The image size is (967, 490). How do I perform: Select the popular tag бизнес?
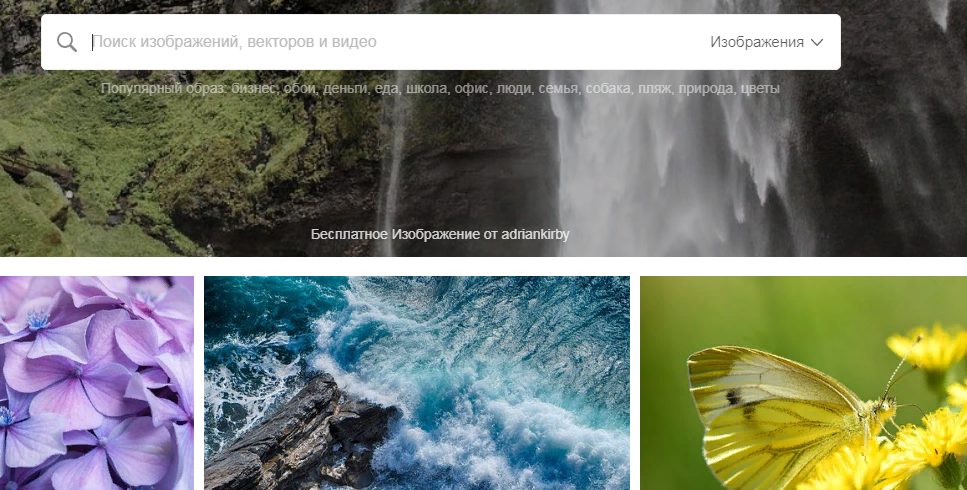coord(253,89)
